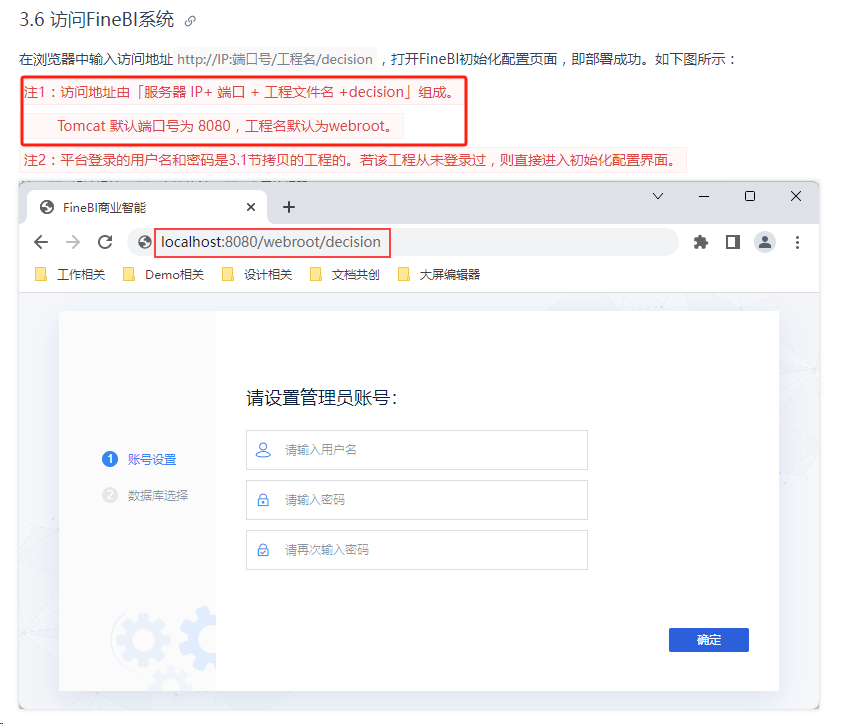Expand the tab search chevron
The width and height of the screenshot is (842, 724).
coord(658,196)
